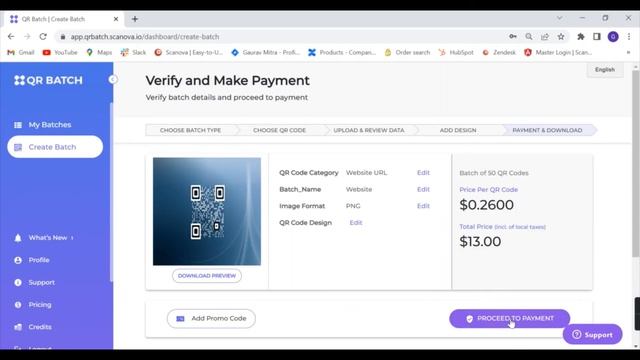Go to Choose Batch Type step
The width and height of the screenshot is (640, 360).
190,130
